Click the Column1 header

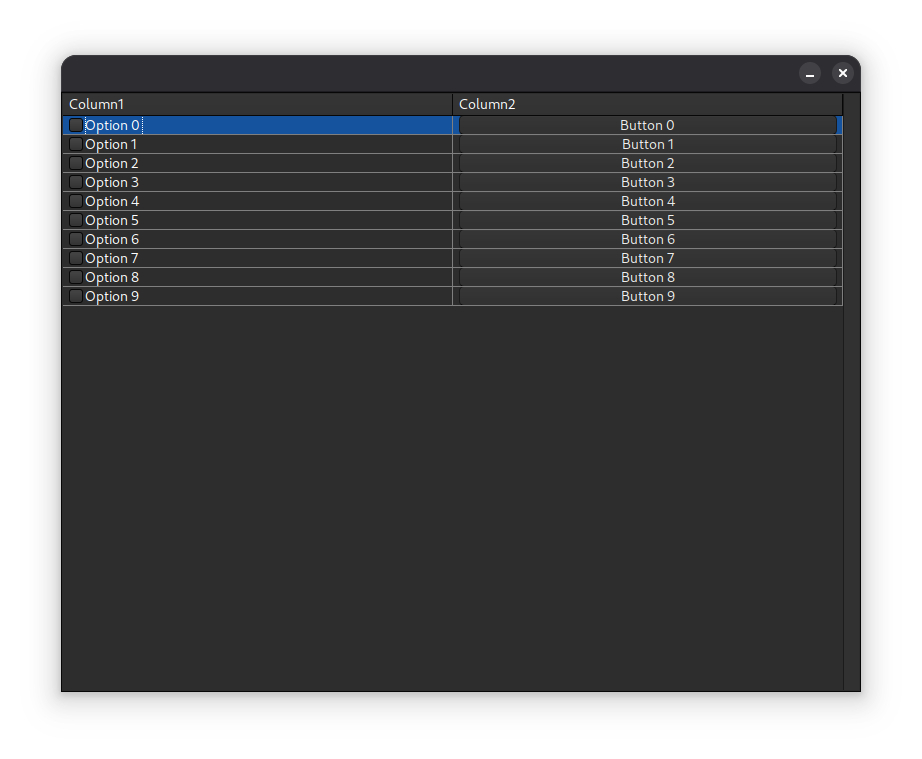pos(257,104)
